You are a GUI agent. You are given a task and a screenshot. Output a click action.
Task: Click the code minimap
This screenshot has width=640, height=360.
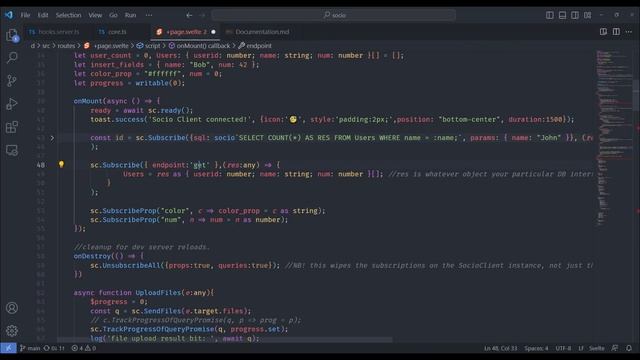pyautogui.click(x=613, y=139)
